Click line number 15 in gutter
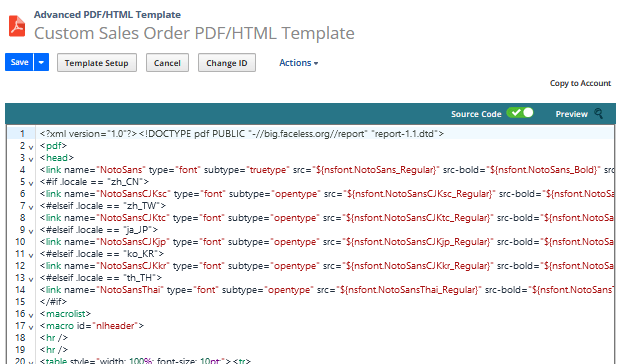 20,302
